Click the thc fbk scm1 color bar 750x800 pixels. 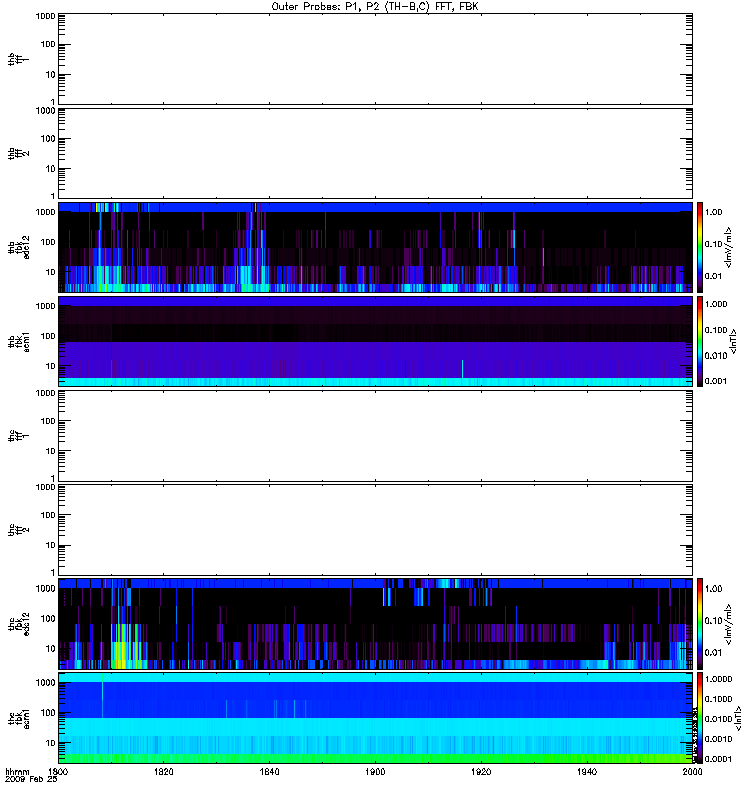700,718
